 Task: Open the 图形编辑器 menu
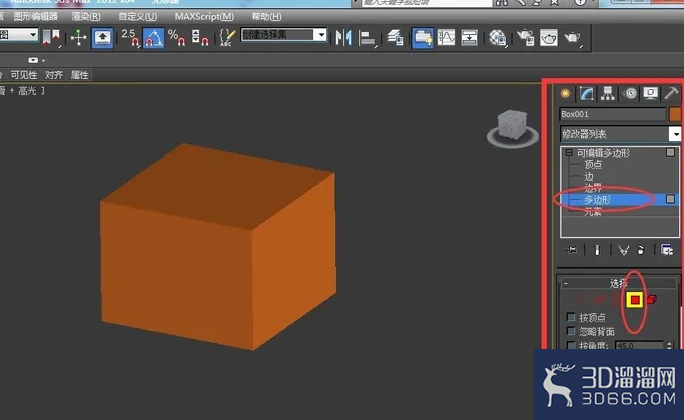[x=36, y=17]
